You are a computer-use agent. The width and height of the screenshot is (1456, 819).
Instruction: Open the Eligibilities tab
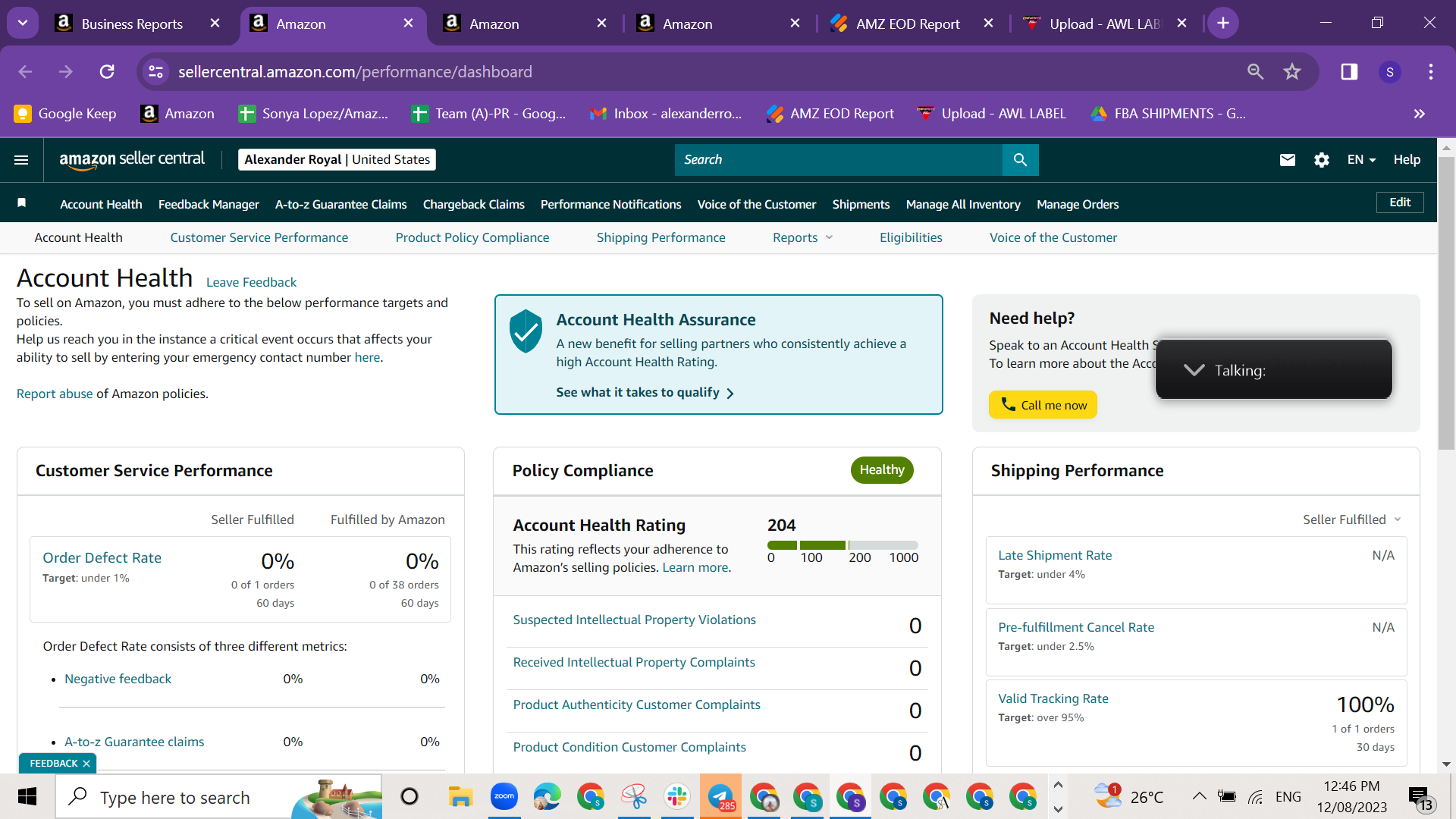pos(910,237)
